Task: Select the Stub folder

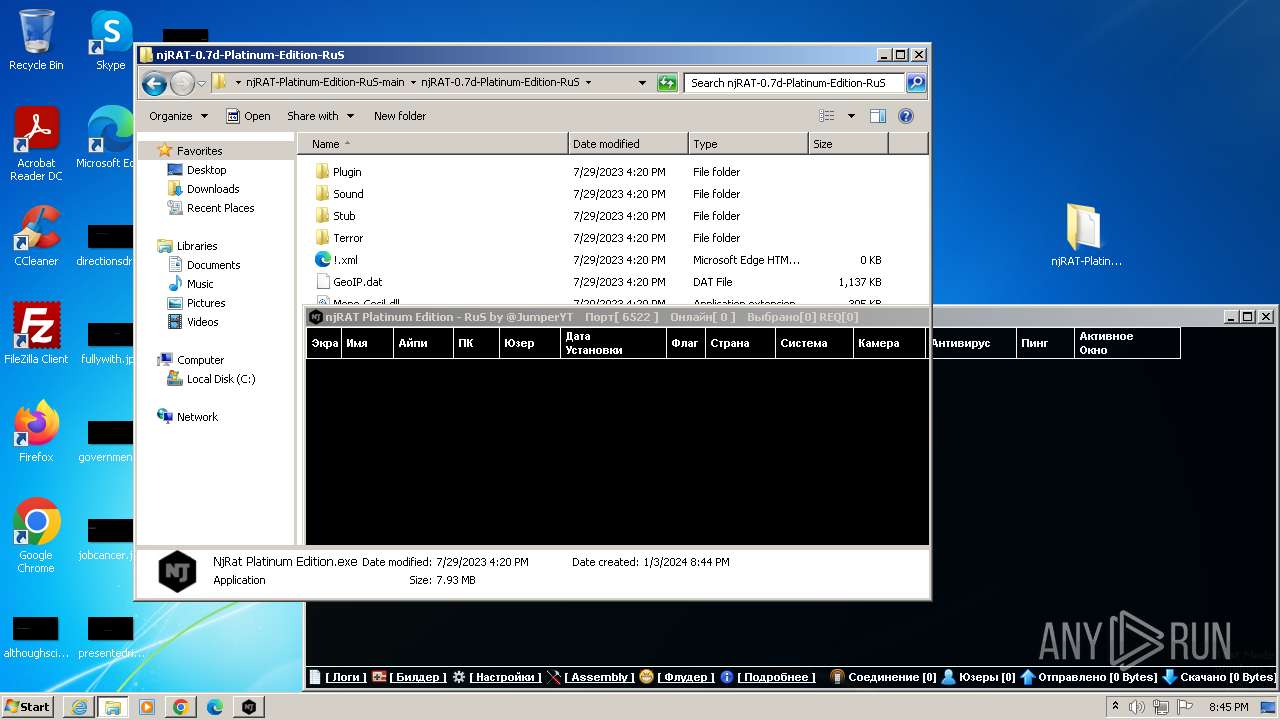Action: coord(344,216)
